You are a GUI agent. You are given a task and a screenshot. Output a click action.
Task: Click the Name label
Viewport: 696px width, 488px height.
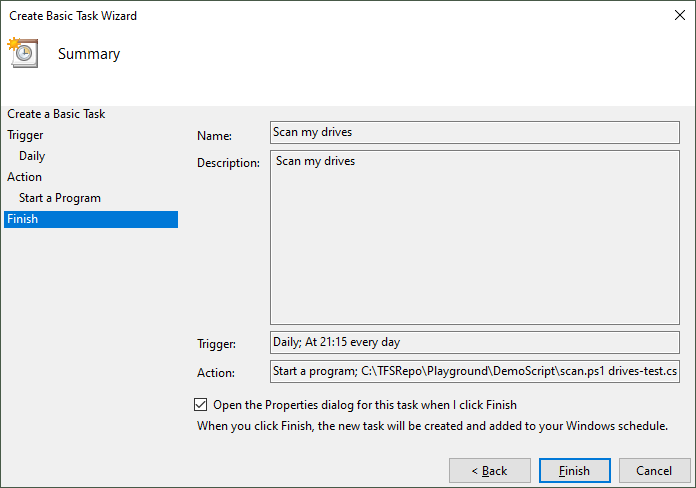(214, 136)
